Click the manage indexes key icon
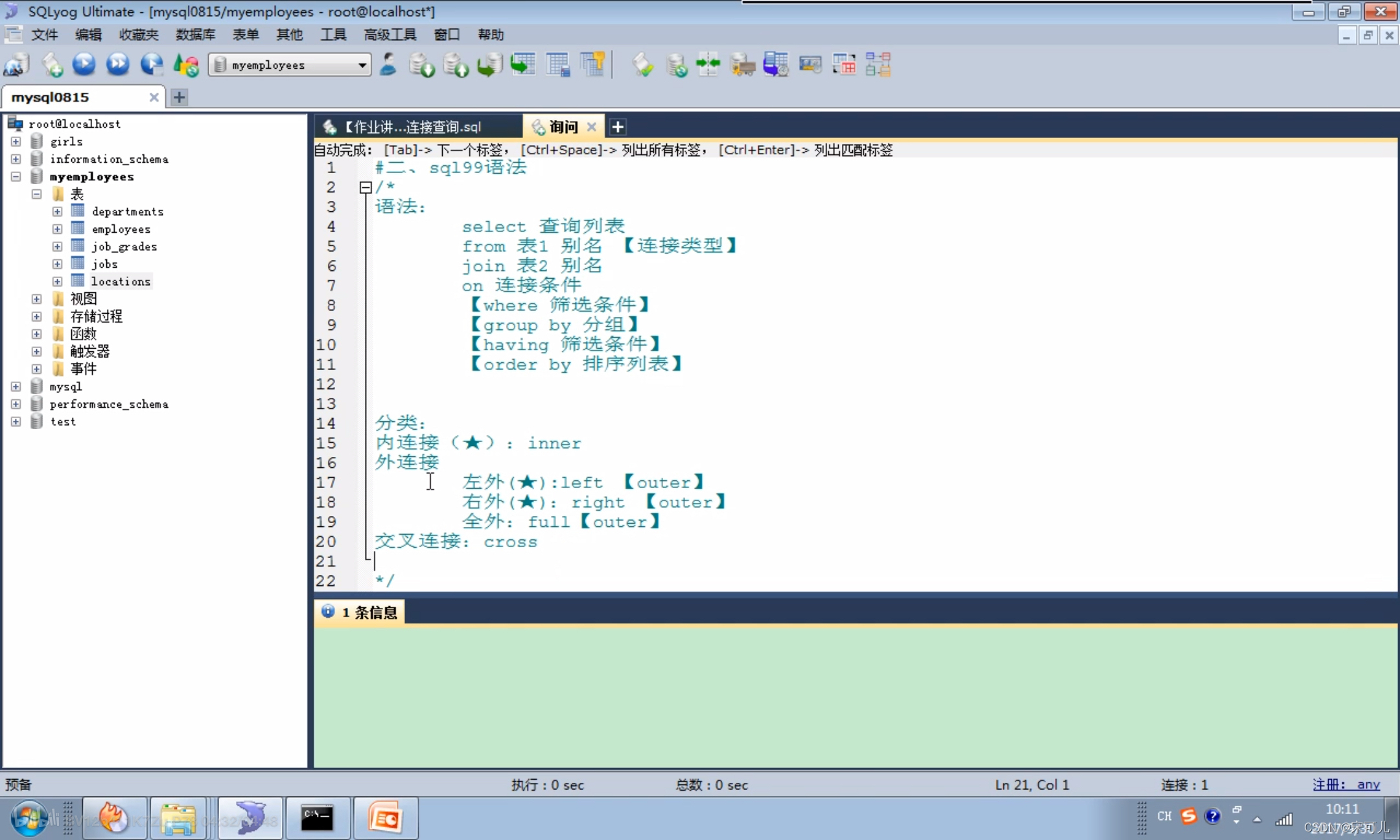 pos(592,65)
